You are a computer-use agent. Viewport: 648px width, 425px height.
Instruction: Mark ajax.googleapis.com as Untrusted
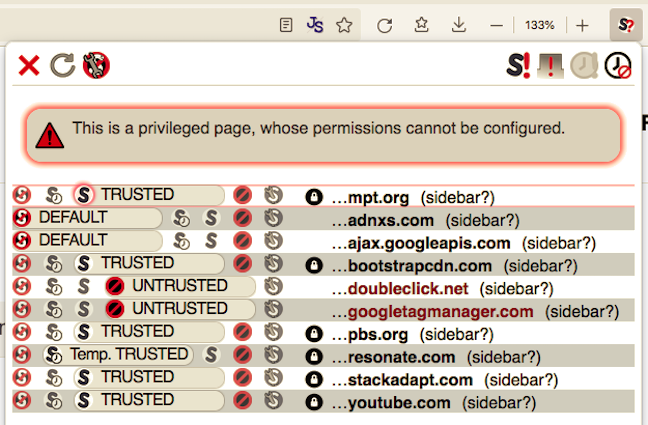tap(242, 240)
